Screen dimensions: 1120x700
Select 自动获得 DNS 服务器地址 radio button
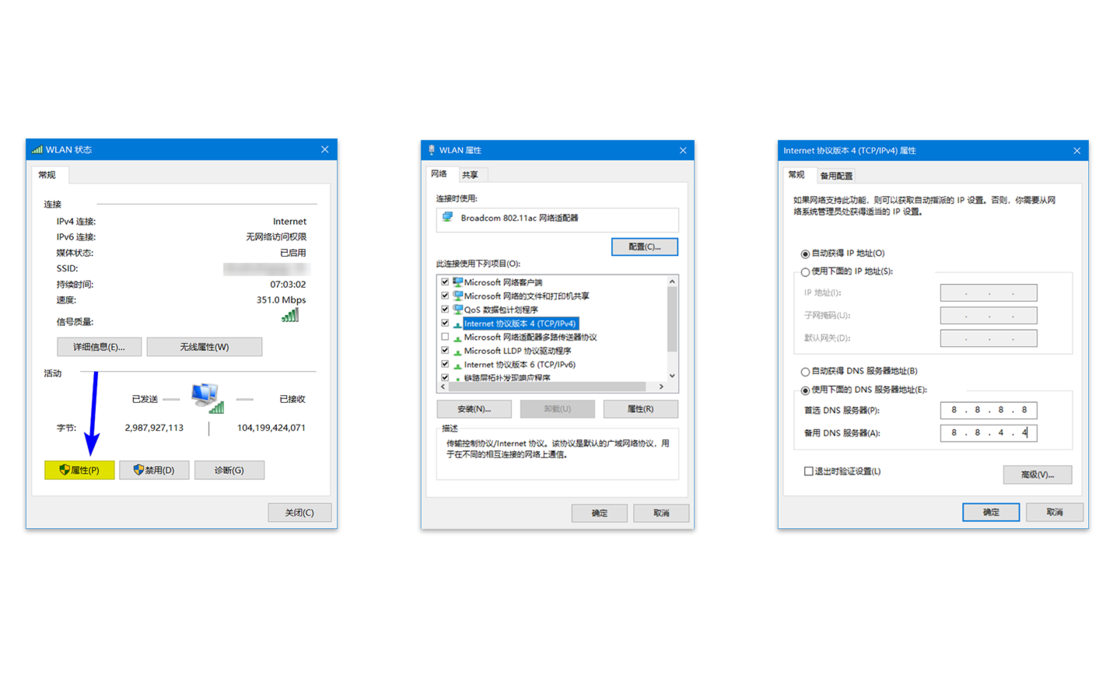[805, 370]
